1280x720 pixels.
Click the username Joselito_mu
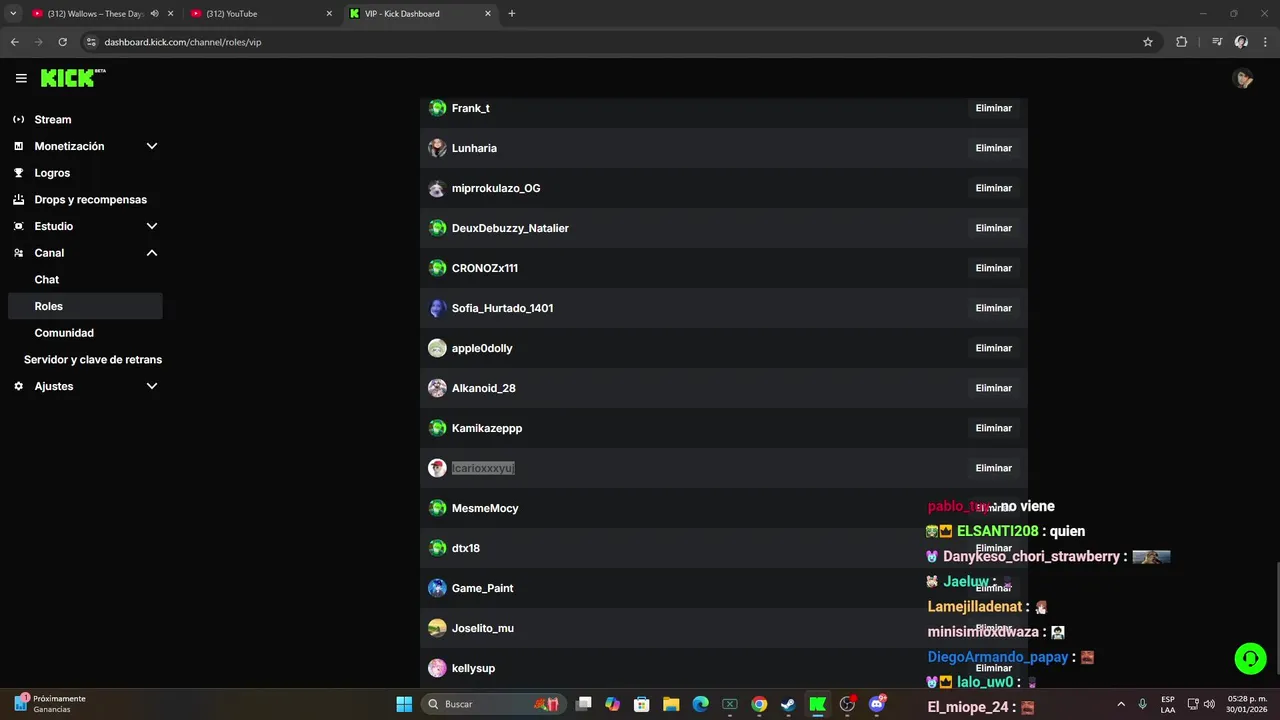482,628
